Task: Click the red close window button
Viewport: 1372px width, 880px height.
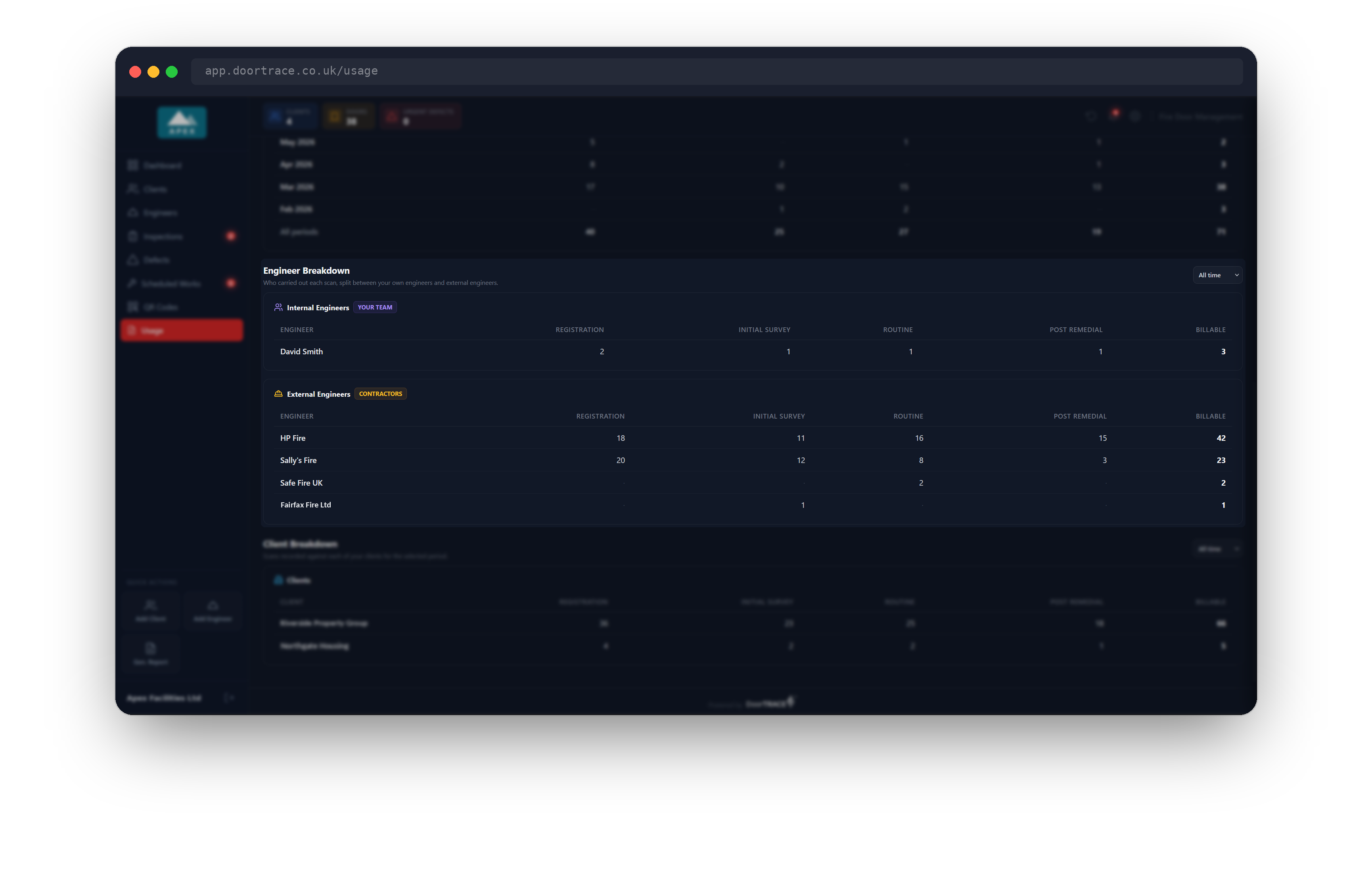Action: 135,71
